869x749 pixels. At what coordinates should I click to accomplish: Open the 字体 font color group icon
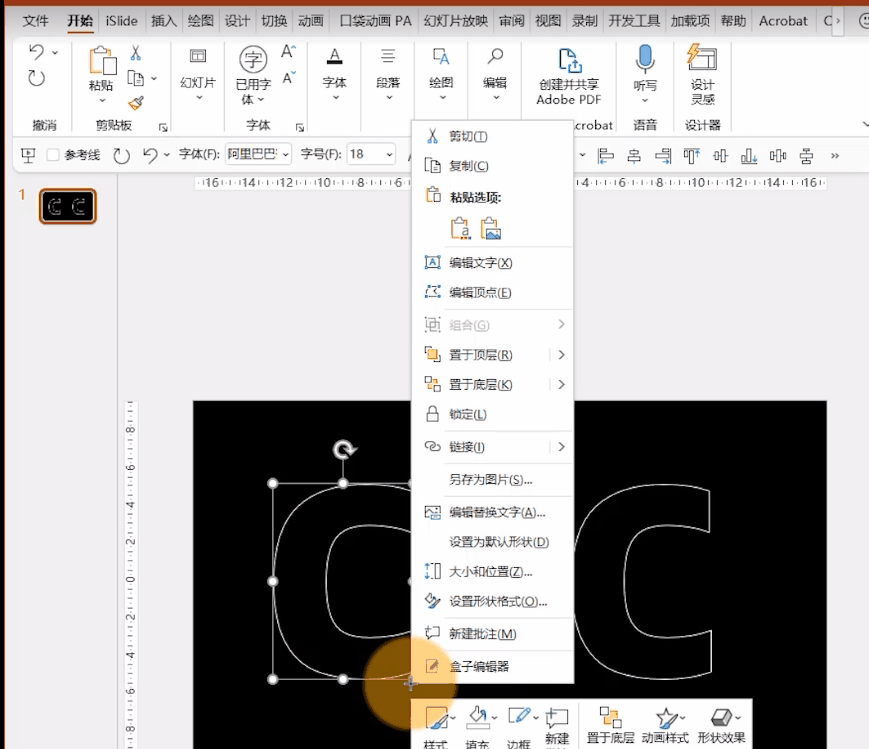334,57
